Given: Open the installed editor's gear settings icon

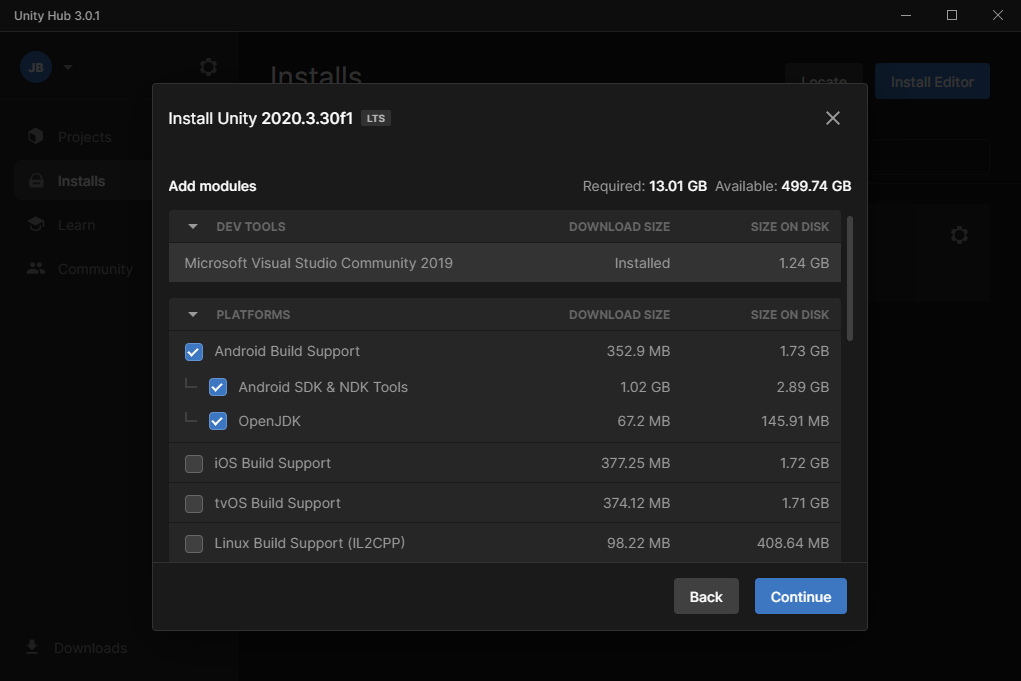Looking at the screenshot, I should point(958,235).
